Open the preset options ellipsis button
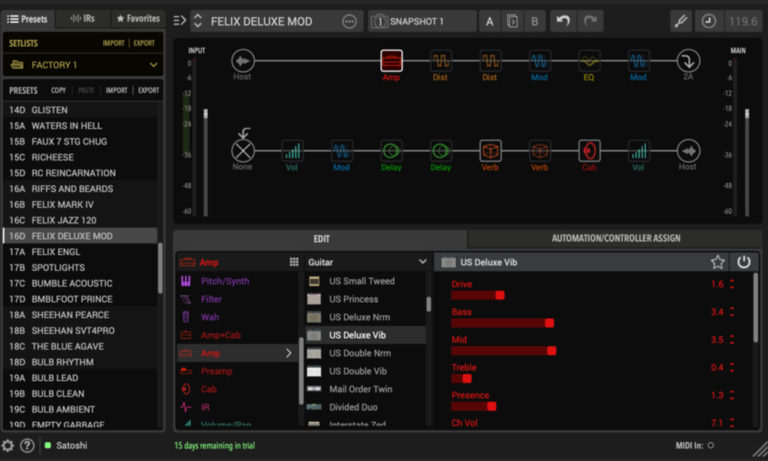 pyautogui.click(x=349, y=22)
